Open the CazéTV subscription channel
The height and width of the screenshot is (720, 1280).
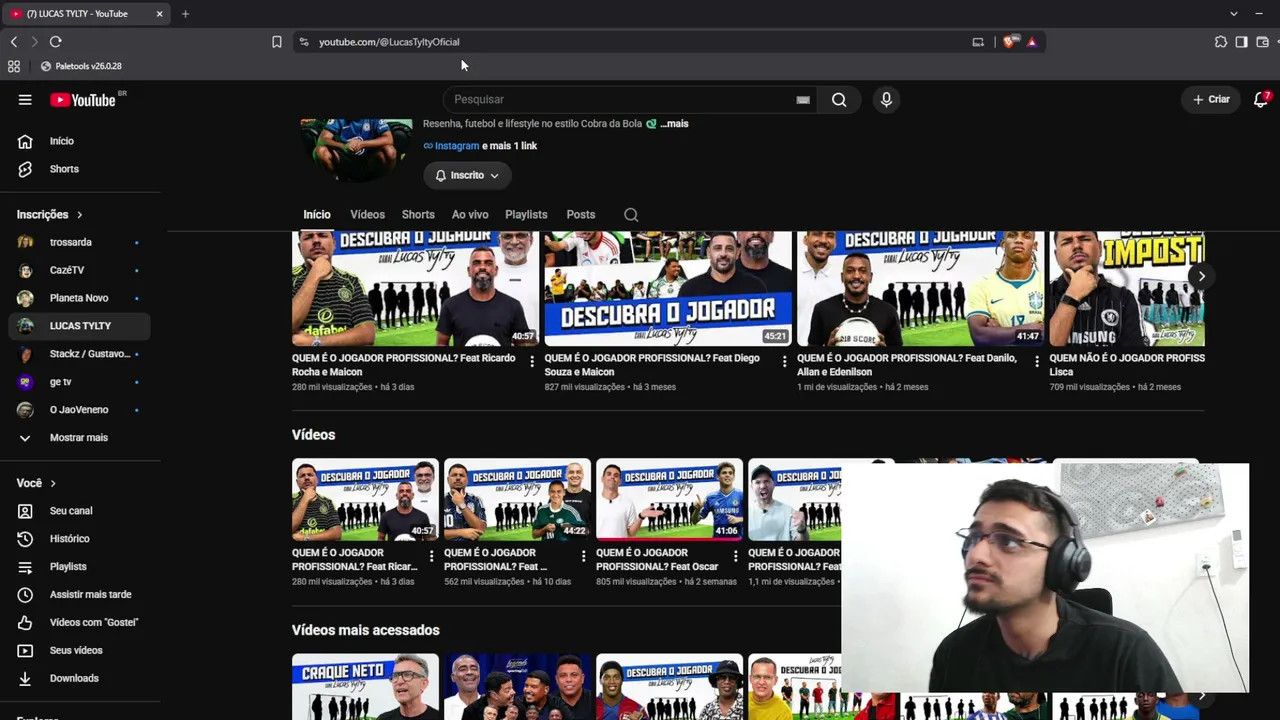pyautogui.click(x=80, y=270)
